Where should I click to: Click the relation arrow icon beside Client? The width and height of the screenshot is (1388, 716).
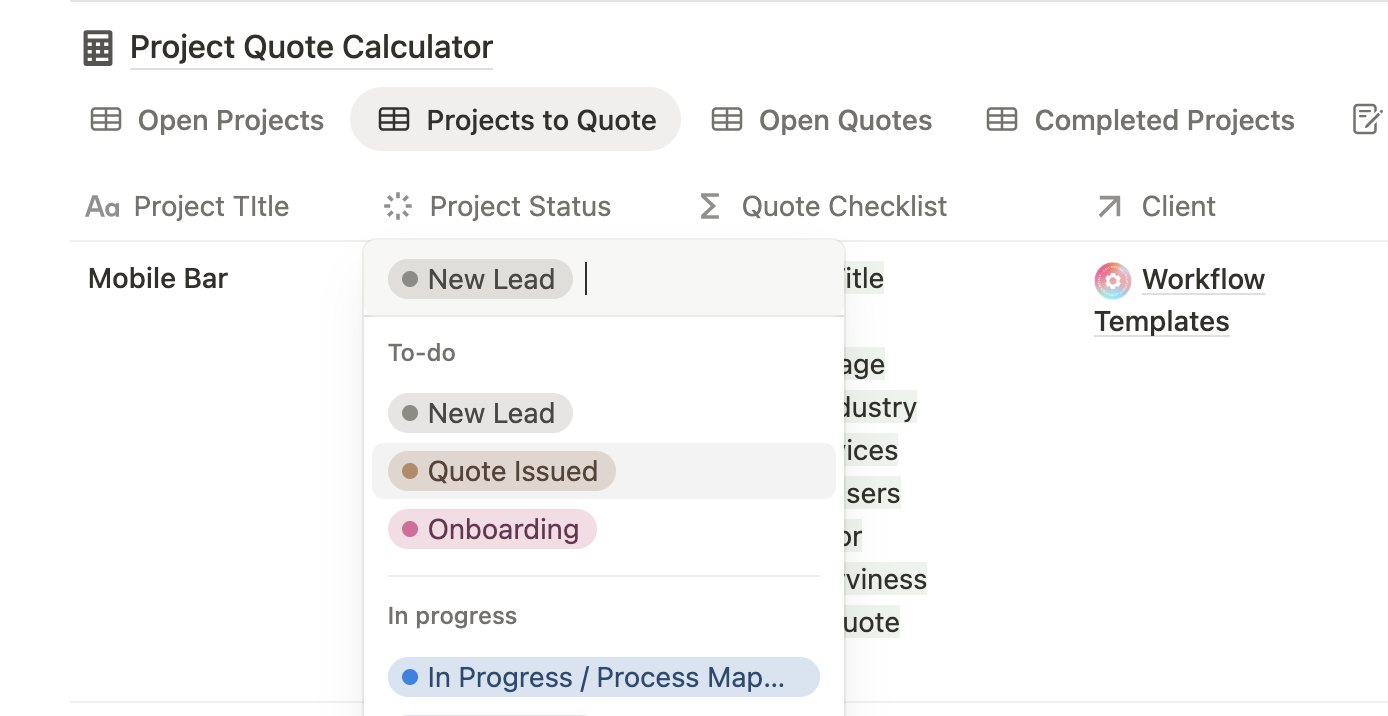pyautogui.click(x=1109, y=207)
